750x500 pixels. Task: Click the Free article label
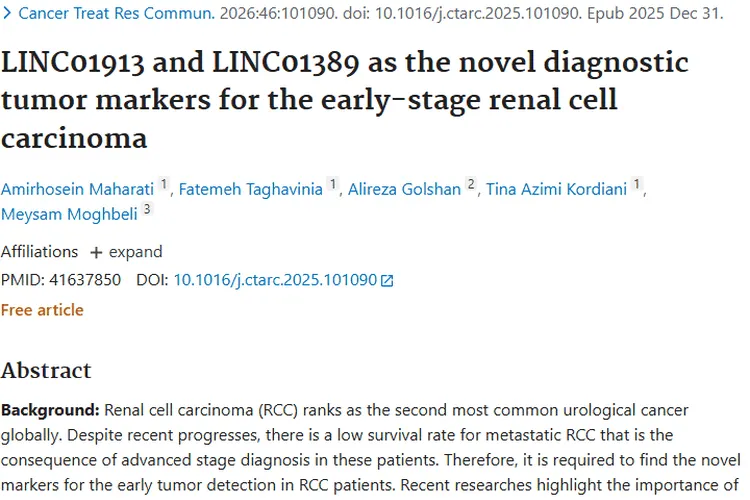tap(42, 310)
